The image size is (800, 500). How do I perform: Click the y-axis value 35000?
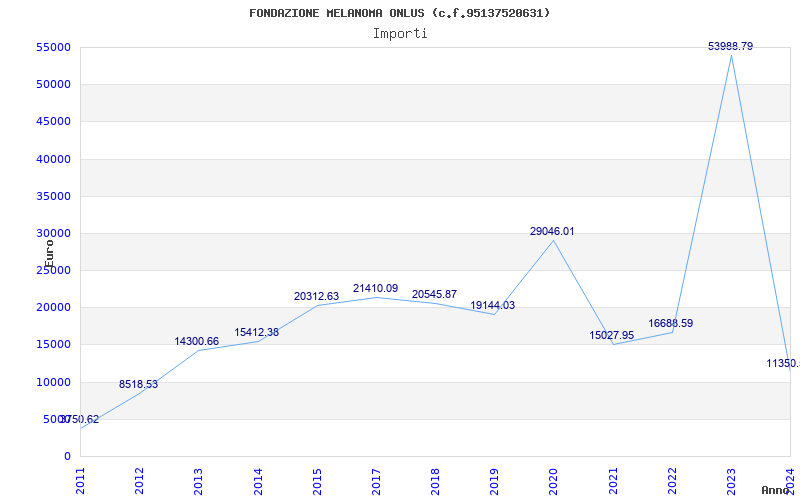click(x=54, y=197)
